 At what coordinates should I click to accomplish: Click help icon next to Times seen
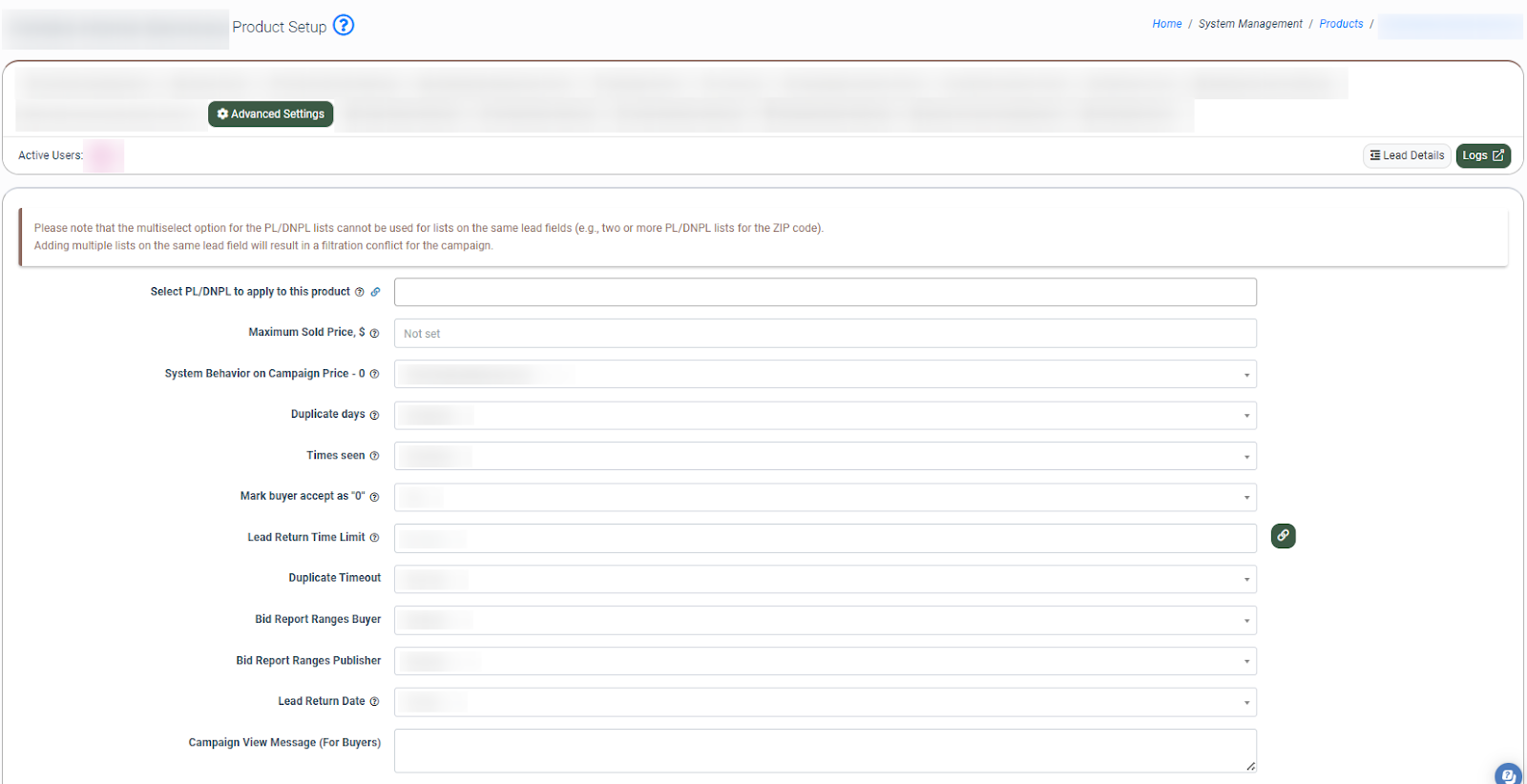[x=374, y=456]
